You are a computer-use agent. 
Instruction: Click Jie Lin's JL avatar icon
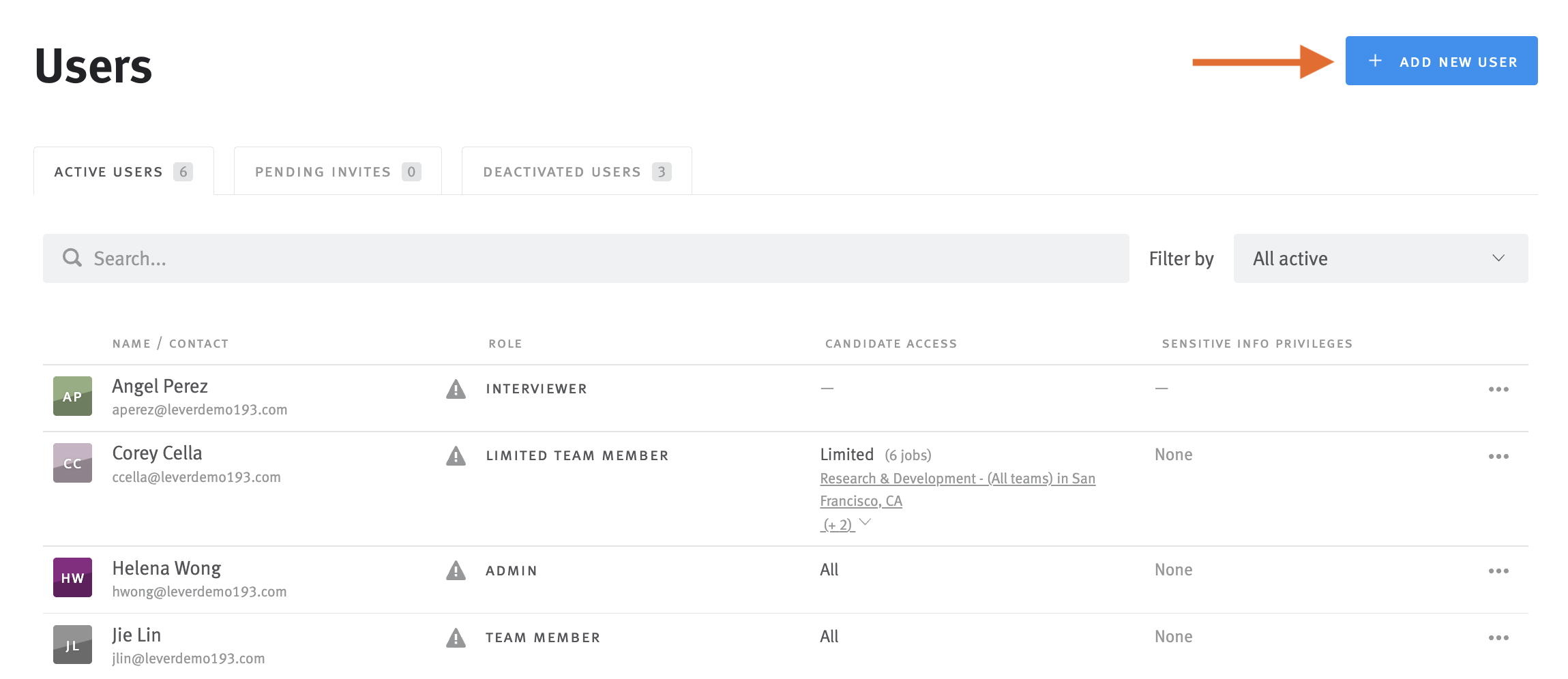72,644
